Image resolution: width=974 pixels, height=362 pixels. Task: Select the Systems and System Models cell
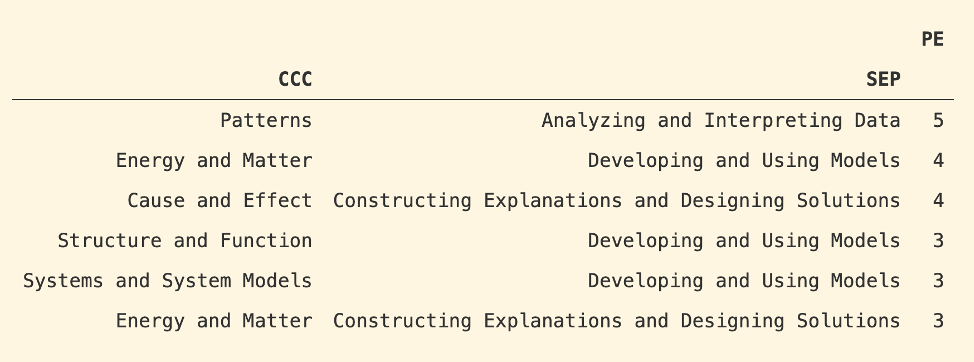click(x=168, y=281)
